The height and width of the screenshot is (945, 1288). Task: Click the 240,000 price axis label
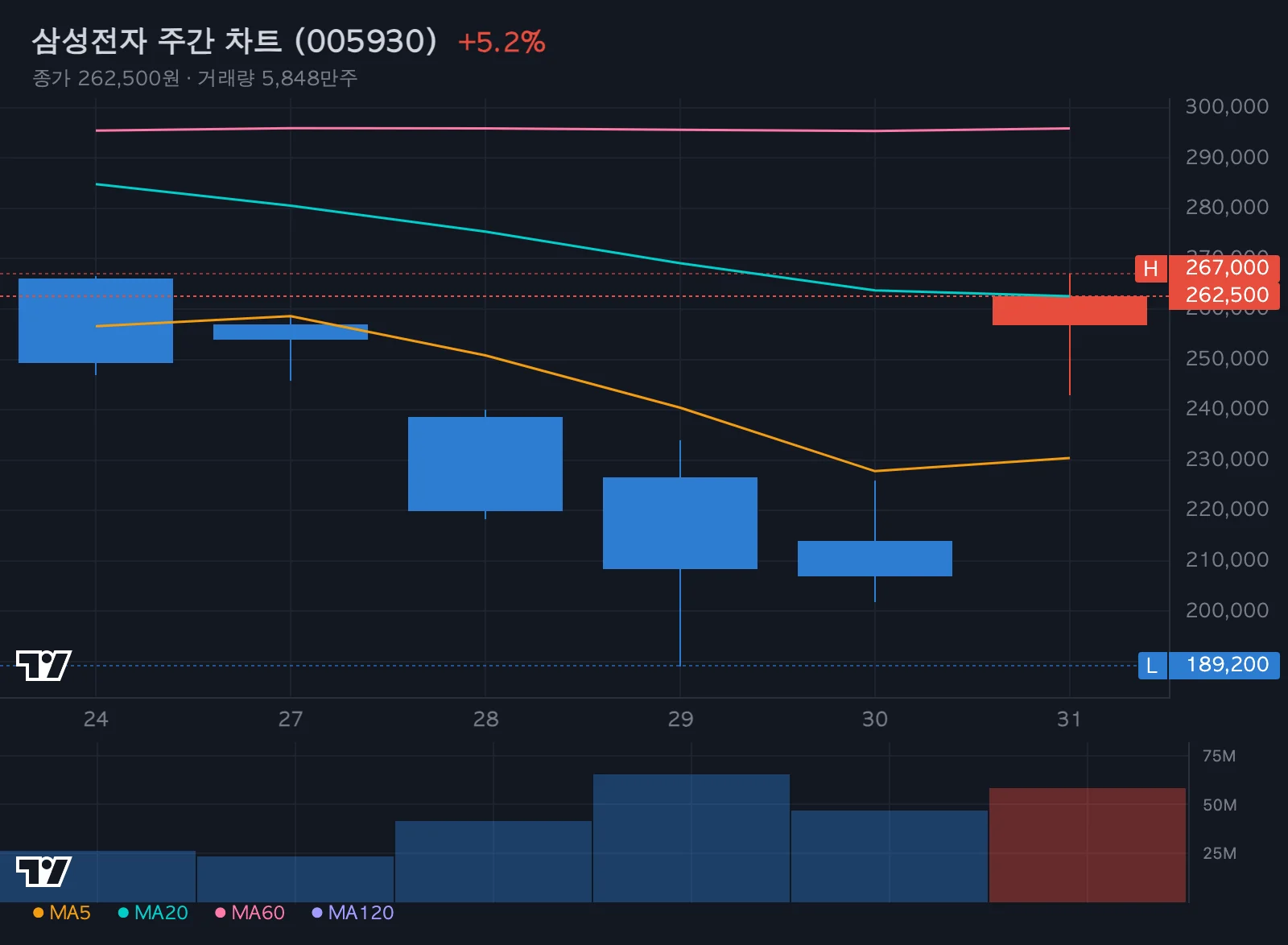1227,408
